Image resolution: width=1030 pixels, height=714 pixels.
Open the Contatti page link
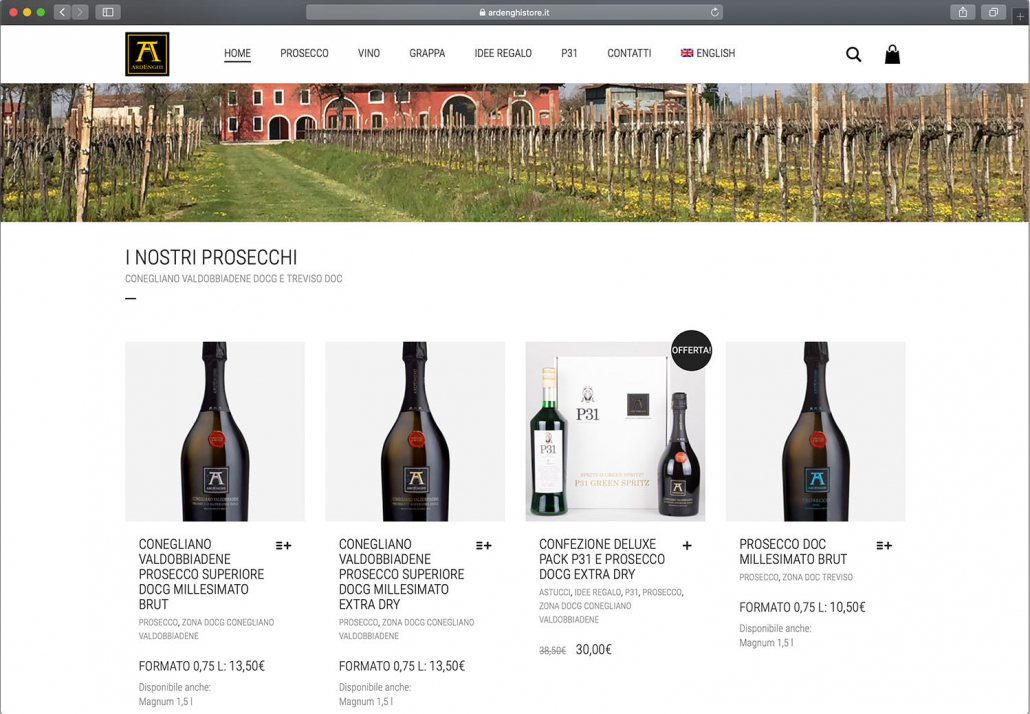[629, 53]
